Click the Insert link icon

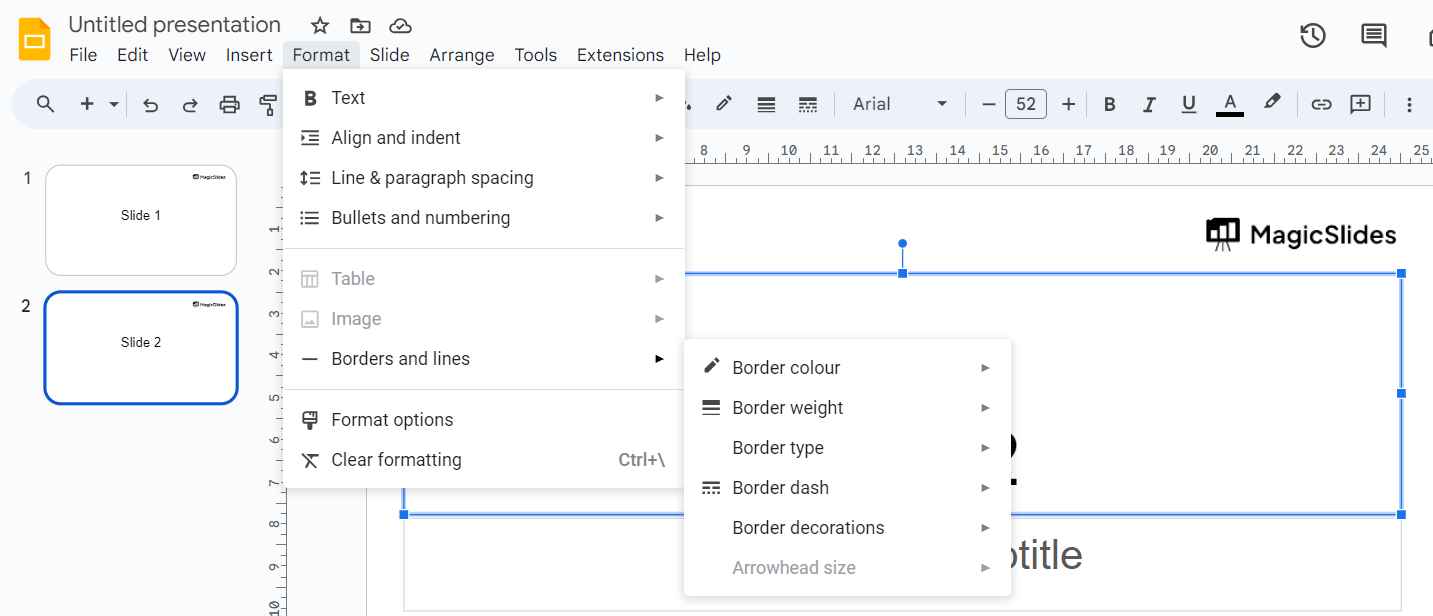coord(1321,104)
